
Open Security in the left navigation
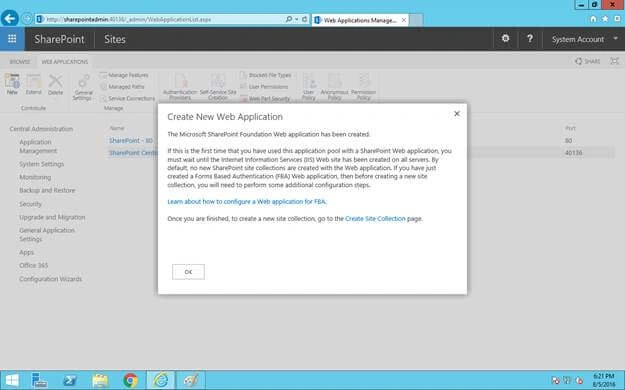click(30, 204)
